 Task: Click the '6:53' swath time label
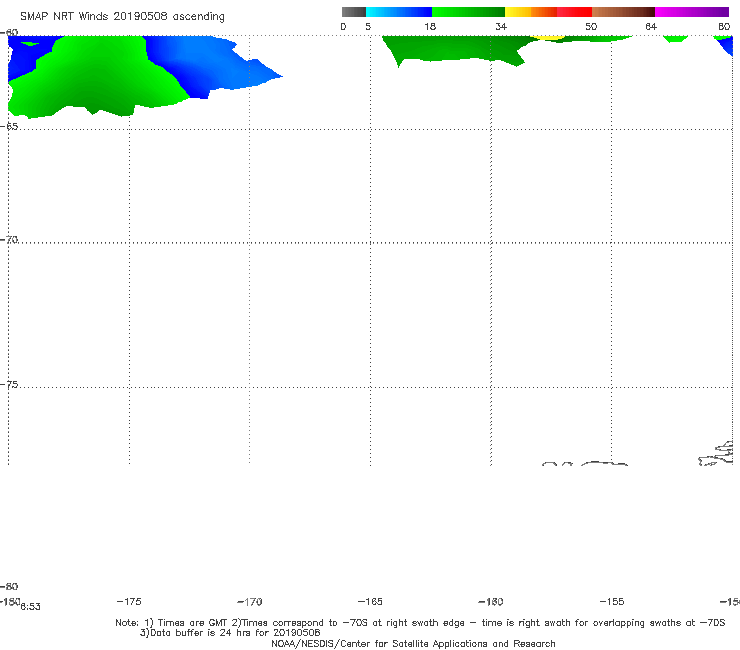pyautogui.click(x=31, y=607)
